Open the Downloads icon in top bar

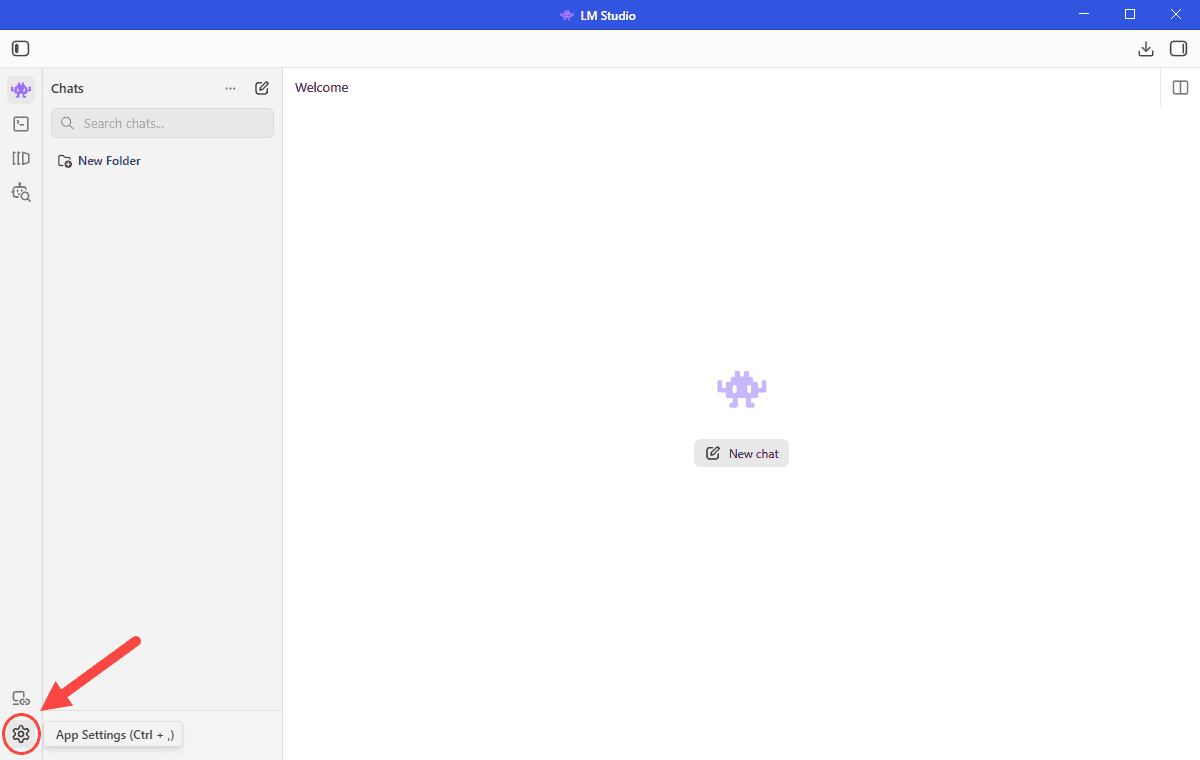point(1146,48)
